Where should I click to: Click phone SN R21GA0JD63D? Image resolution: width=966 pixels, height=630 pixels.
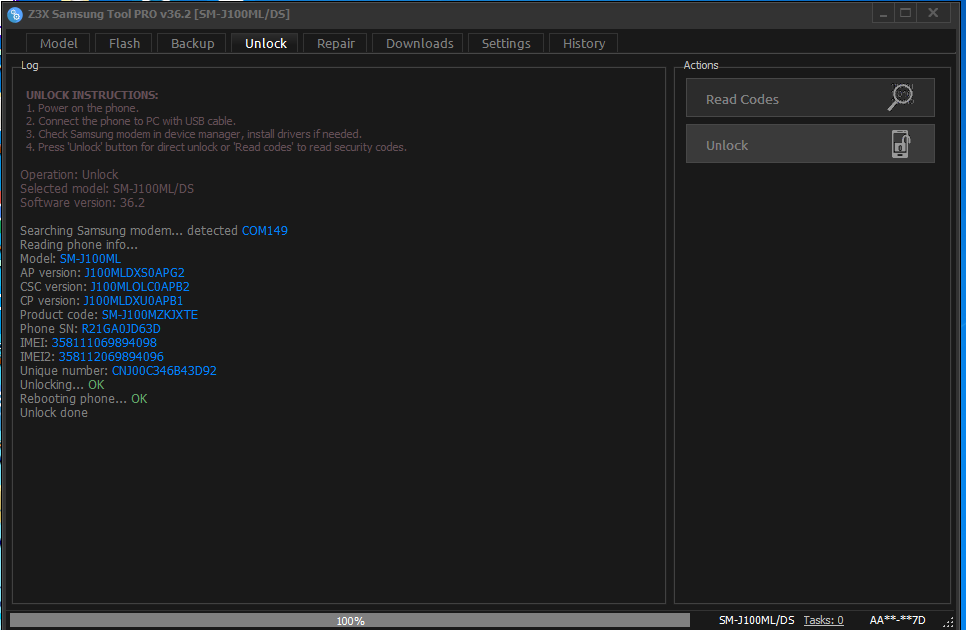pyautogui.click(x=121, y=329)
